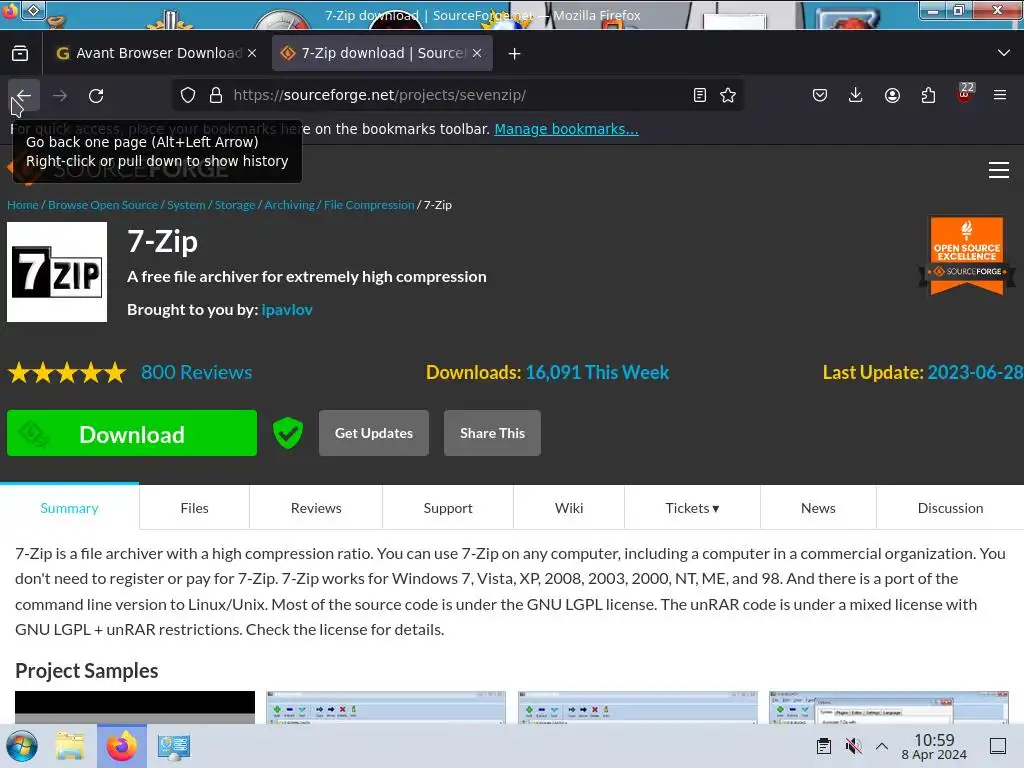Viewport: 1024px width, 768px height.
Task: Click the address bar URL field
Action: [x=457, y=95]
